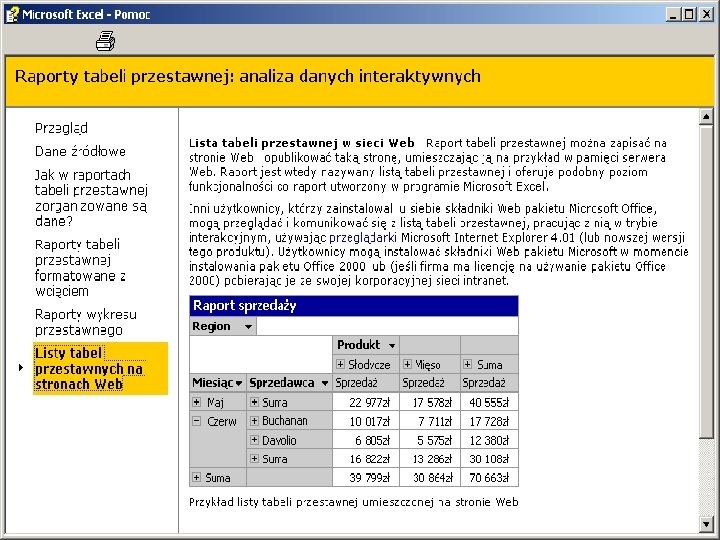
Task: Click the Excel Help icon in title bar
Action: click(x=12, y=14)
